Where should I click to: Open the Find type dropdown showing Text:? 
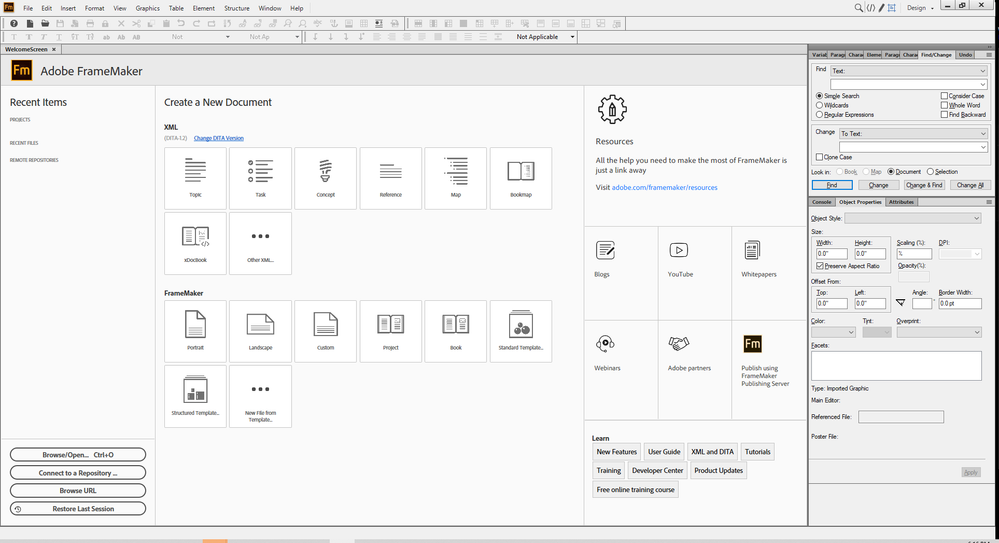point(909,71)
